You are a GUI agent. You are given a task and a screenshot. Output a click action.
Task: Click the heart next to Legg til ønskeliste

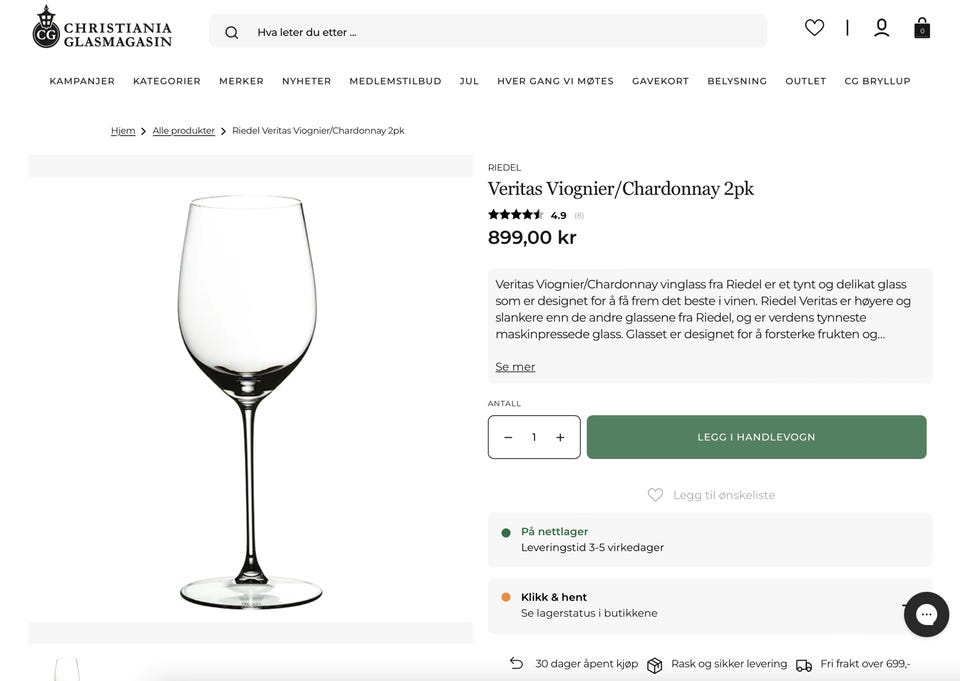(655, 495)
